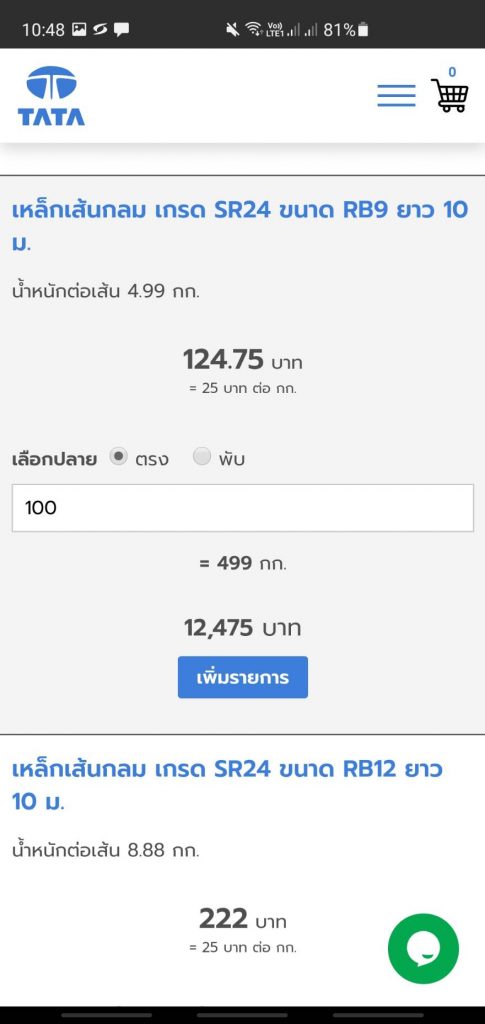
Task: Click the ตรง radio label text
Action: click(x=151, y=459)
